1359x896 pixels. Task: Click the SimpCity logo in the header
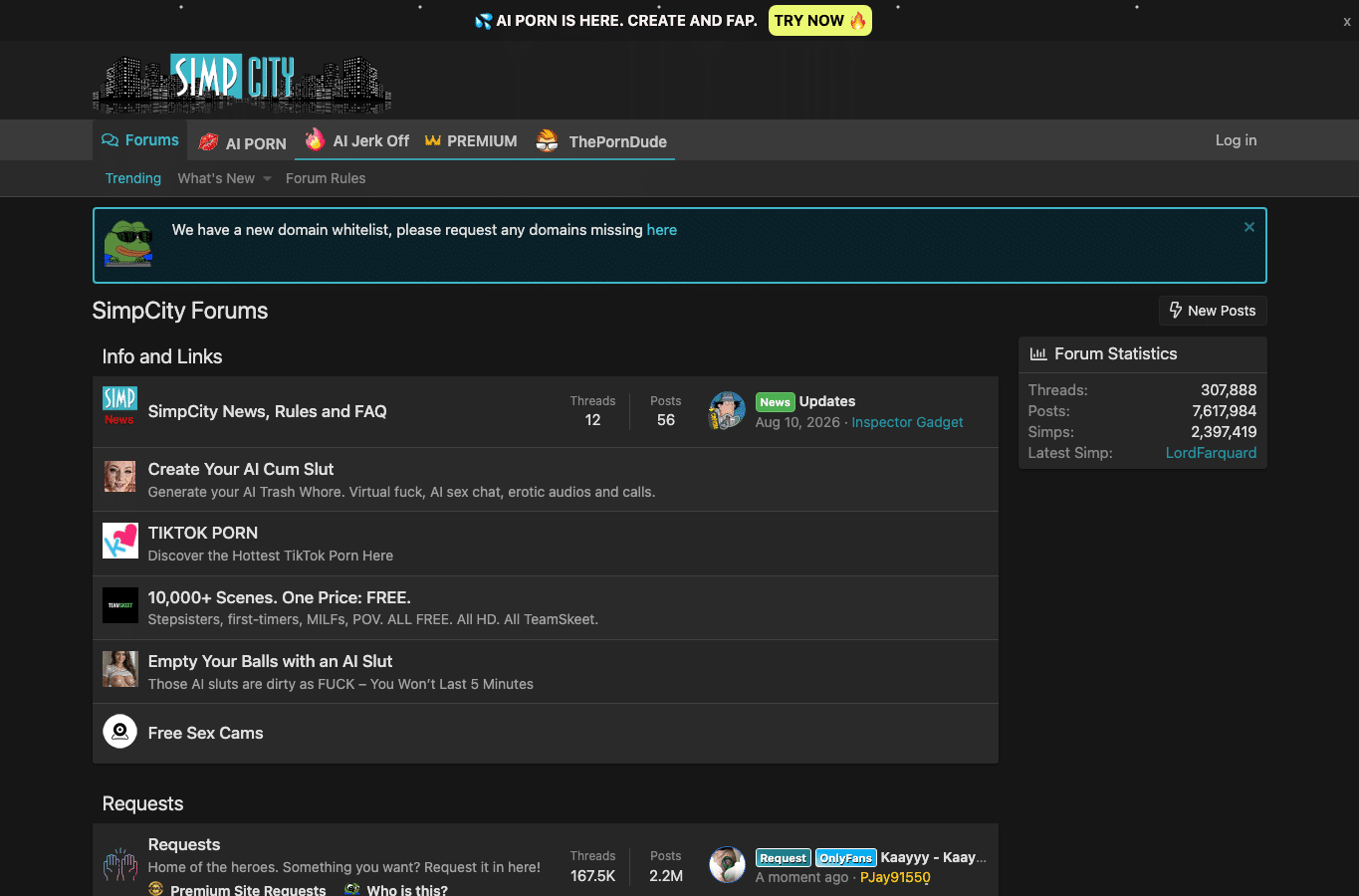pyautogui.click(x=242, y=83)
